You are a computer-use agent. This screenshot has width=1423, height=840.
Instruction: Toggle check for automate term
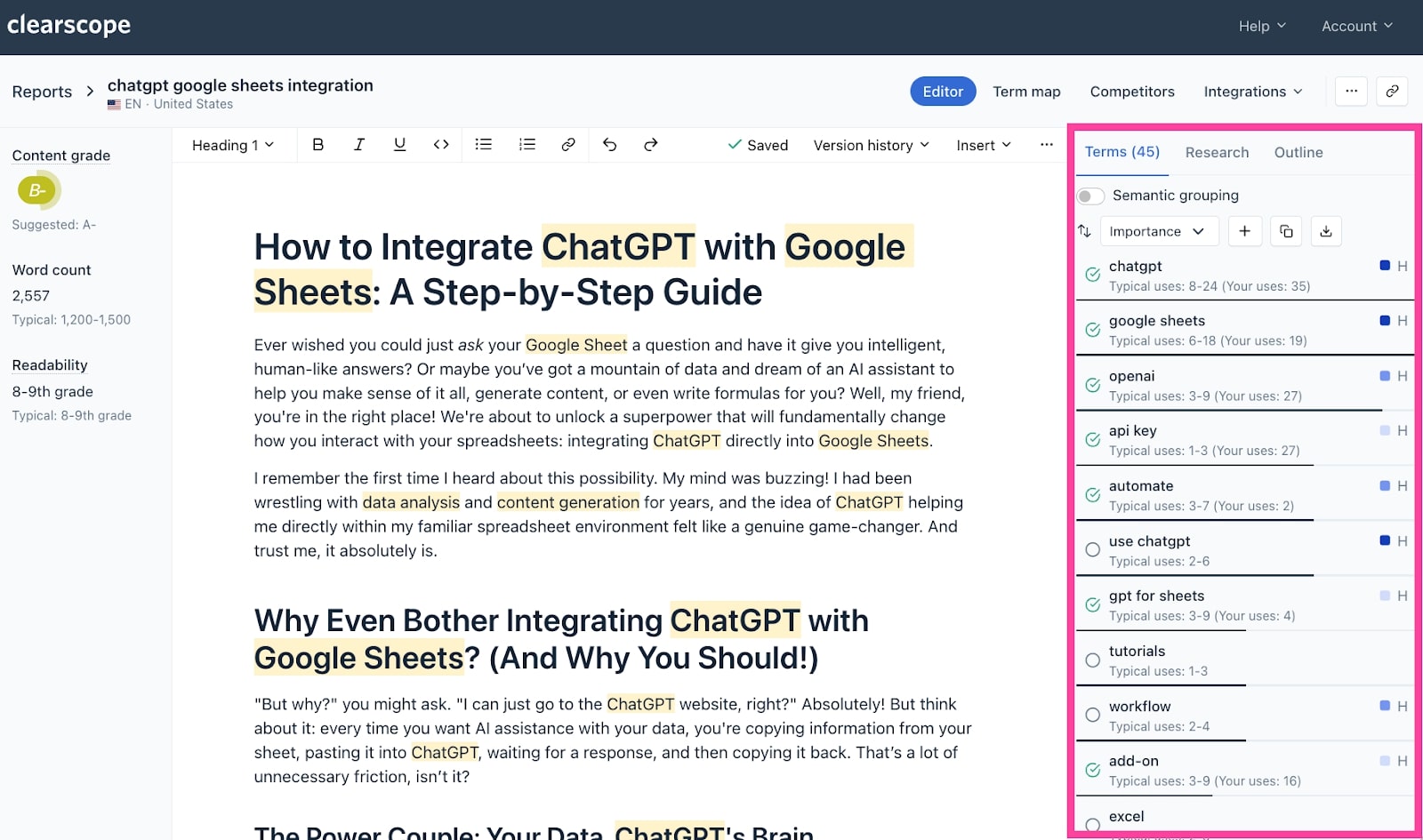pos(1093,495)
